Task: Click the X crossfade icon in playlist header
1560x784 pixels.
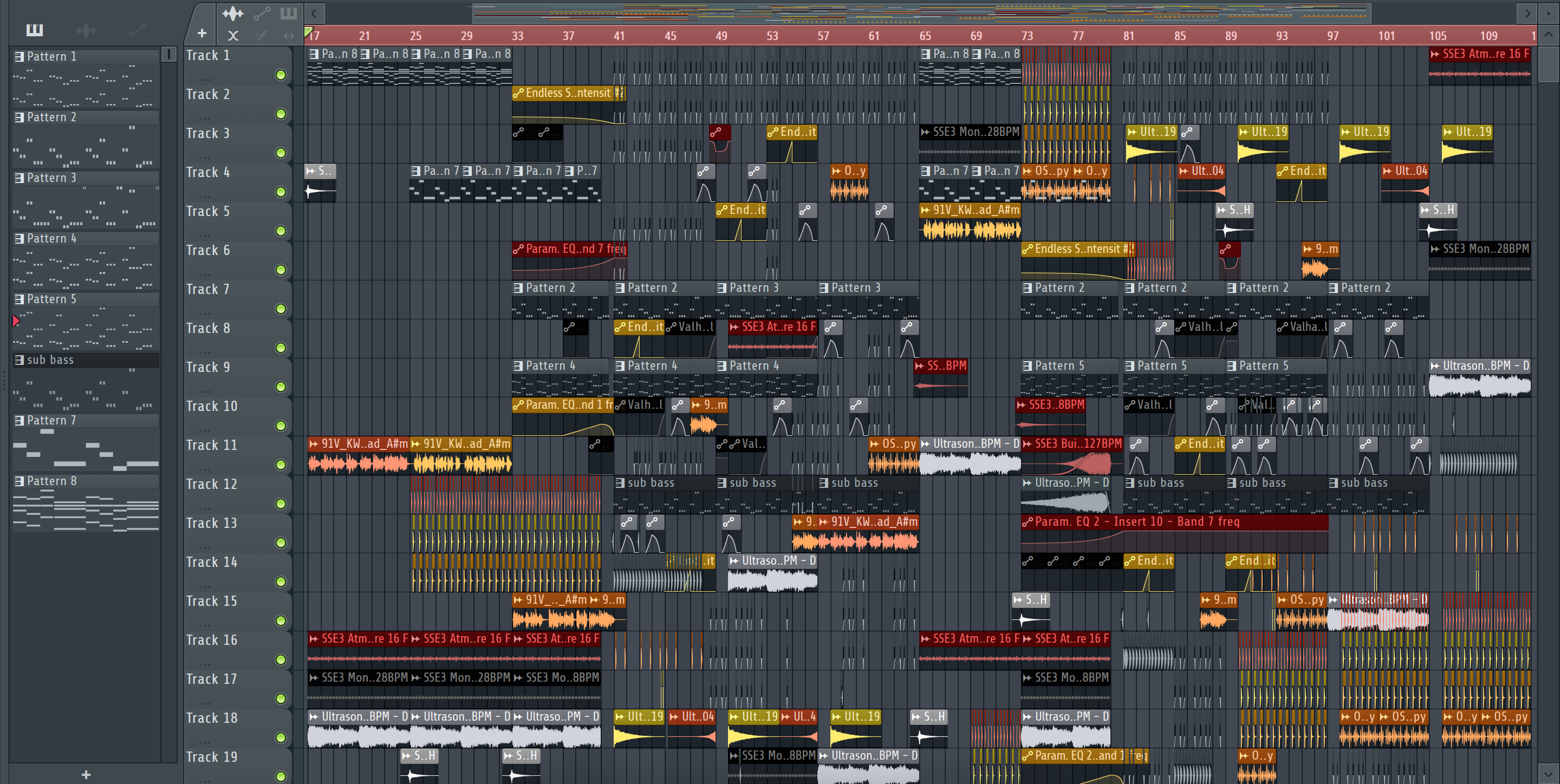Action: click(x=232, y=36)
